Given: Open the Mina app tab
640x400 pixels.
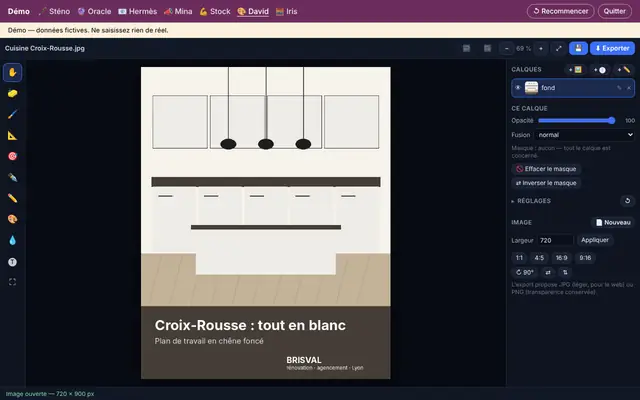Looking at the screenshot, I should [178, 11].
